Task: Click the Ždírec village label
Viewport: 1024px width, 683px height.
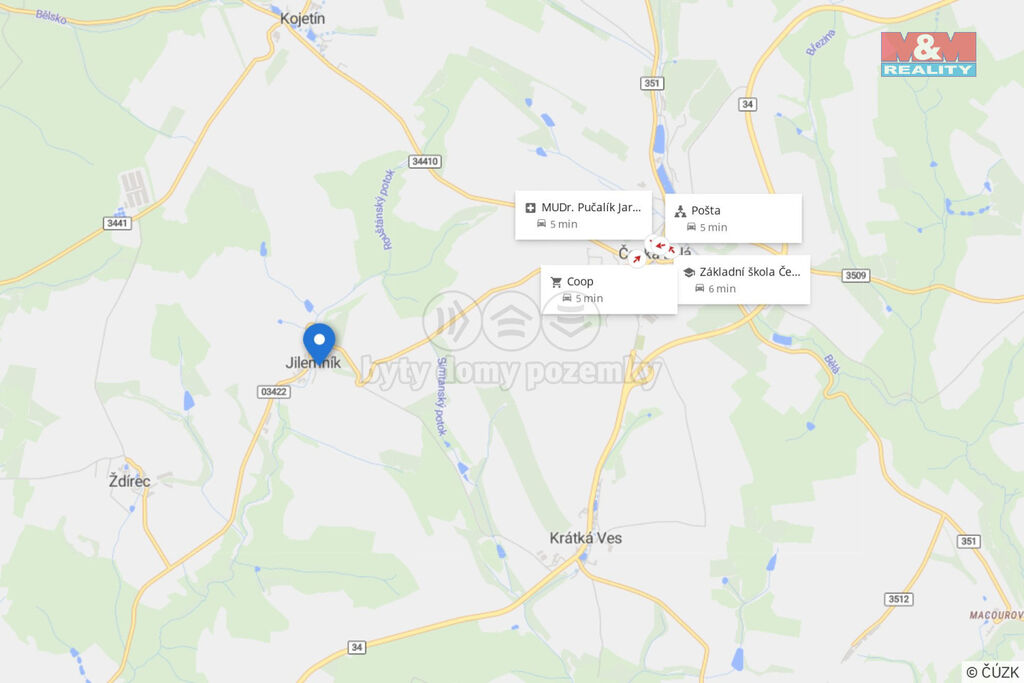Action: click(129, 481)
